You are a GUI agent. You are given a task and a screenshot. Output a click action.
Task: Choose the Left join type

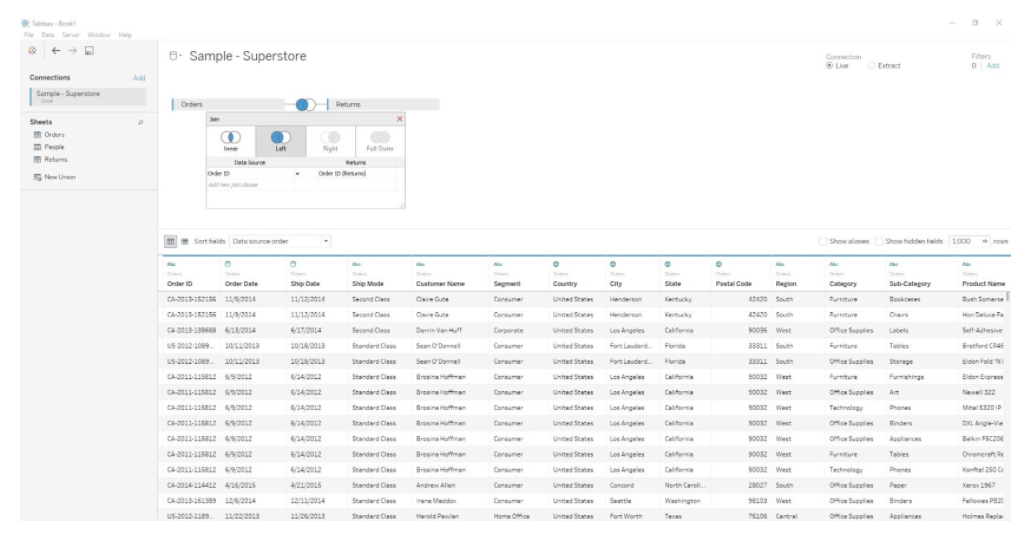[281, 140]
